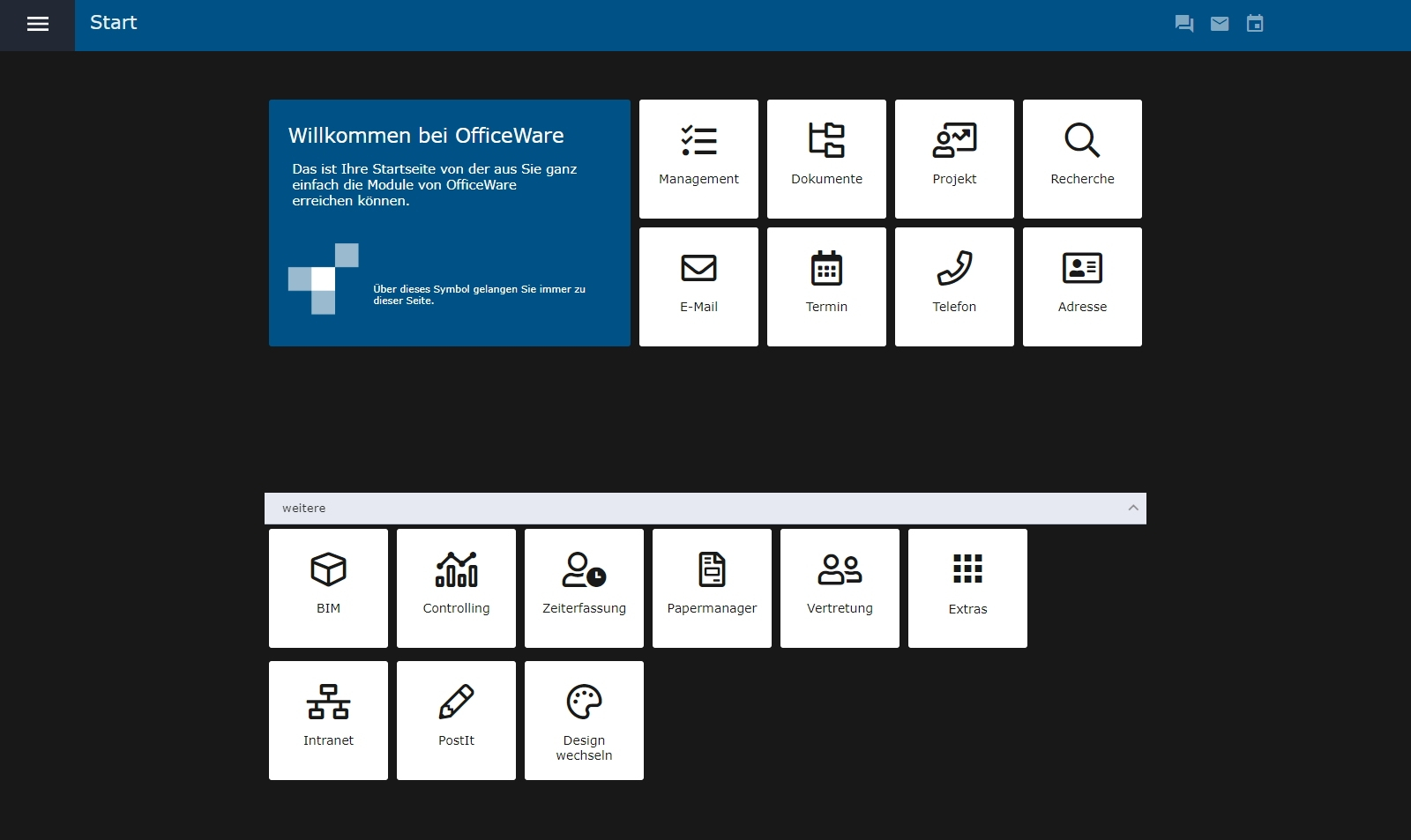Click the 'weitere' section label
Image resolution: width=1411 pixels, height=840 pixels.
click(x=303, y=509)
